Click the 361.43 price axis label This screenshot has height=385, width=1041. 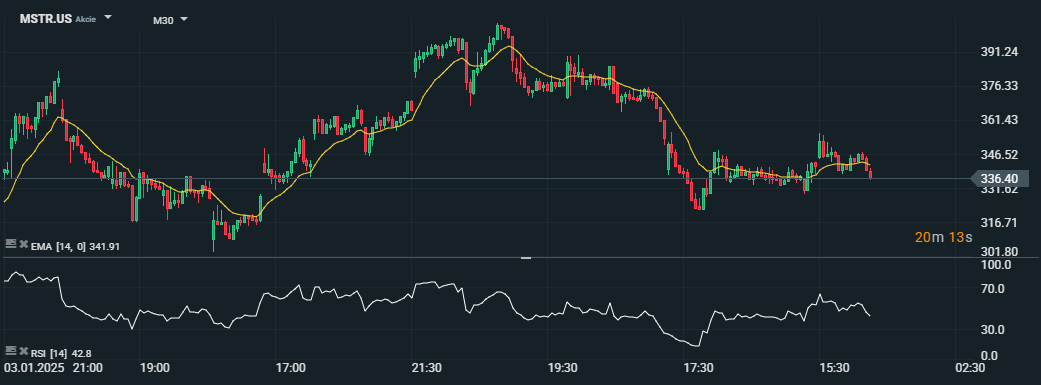coord(1000,120)
